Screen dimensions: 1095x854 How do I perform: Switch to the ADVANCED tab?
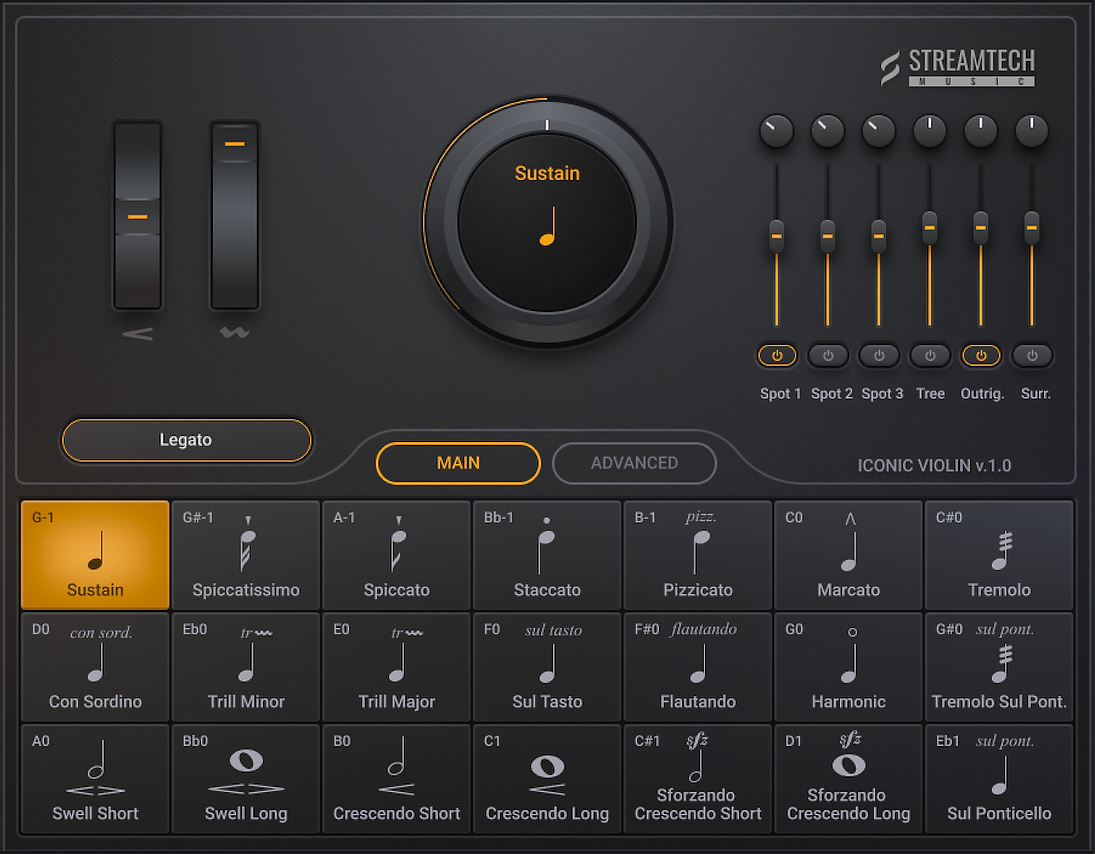coord(634,463)
